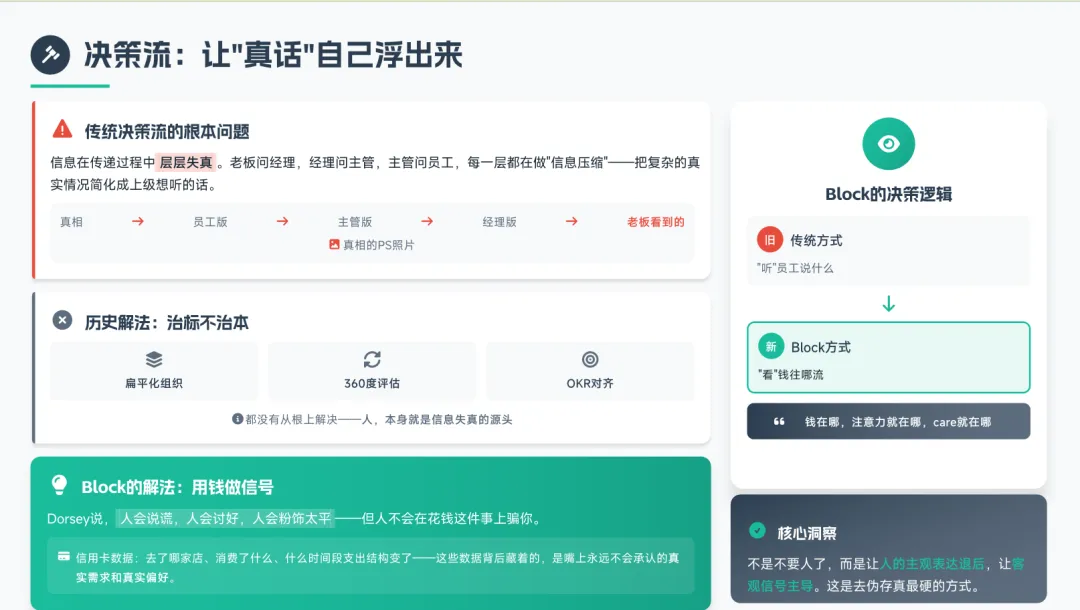Click the caption 真相的PS照片
This screenshot has width=1080, height=610.
coord(379,245)
